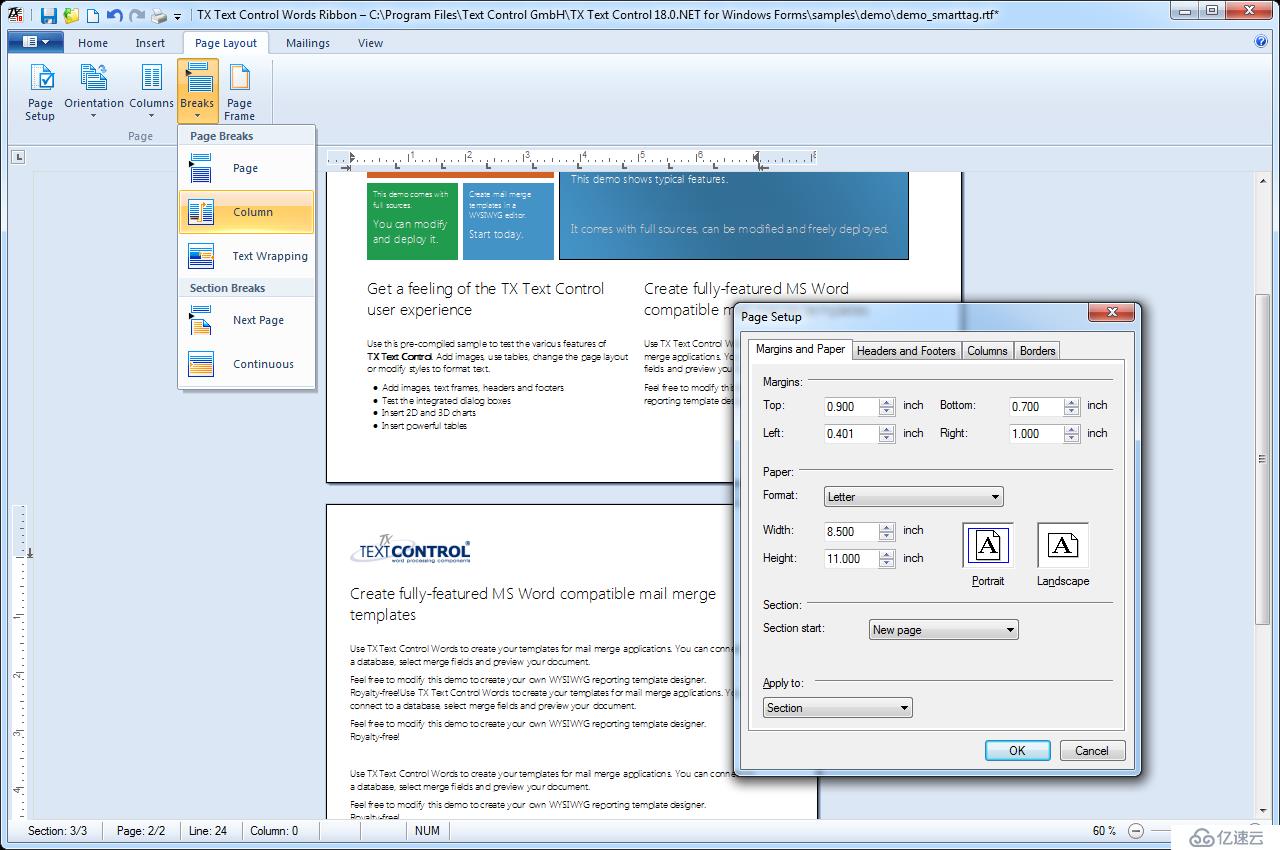The height and width of the screenshot is (850, 1280).
Task: Open the paper Format dropdown showing Letter
Action: click(x=913, y=496)
